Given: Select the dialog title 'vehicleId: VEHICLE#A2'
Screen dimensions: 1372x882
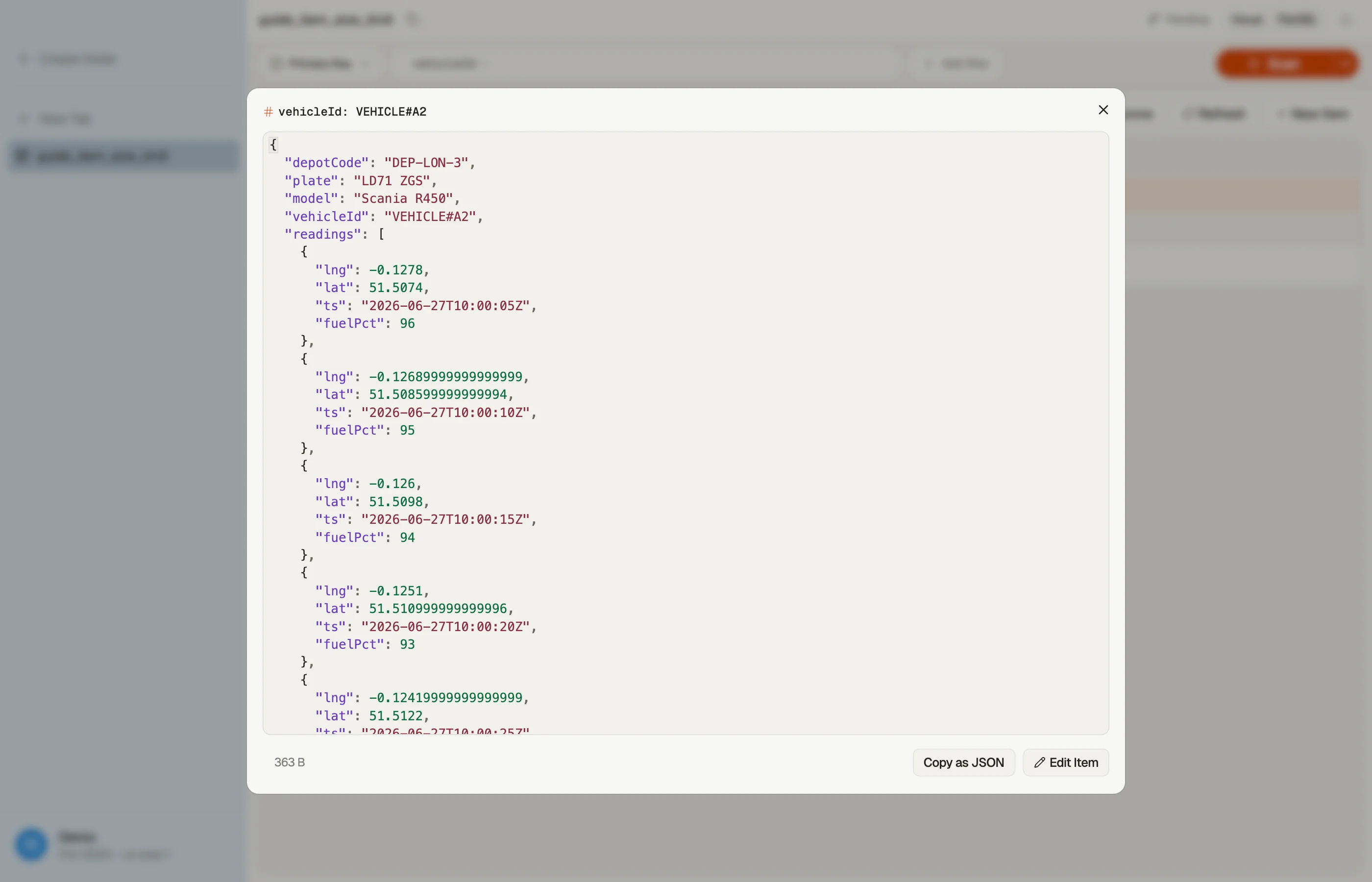Looking at the screenshot, I should pos(352,112).
